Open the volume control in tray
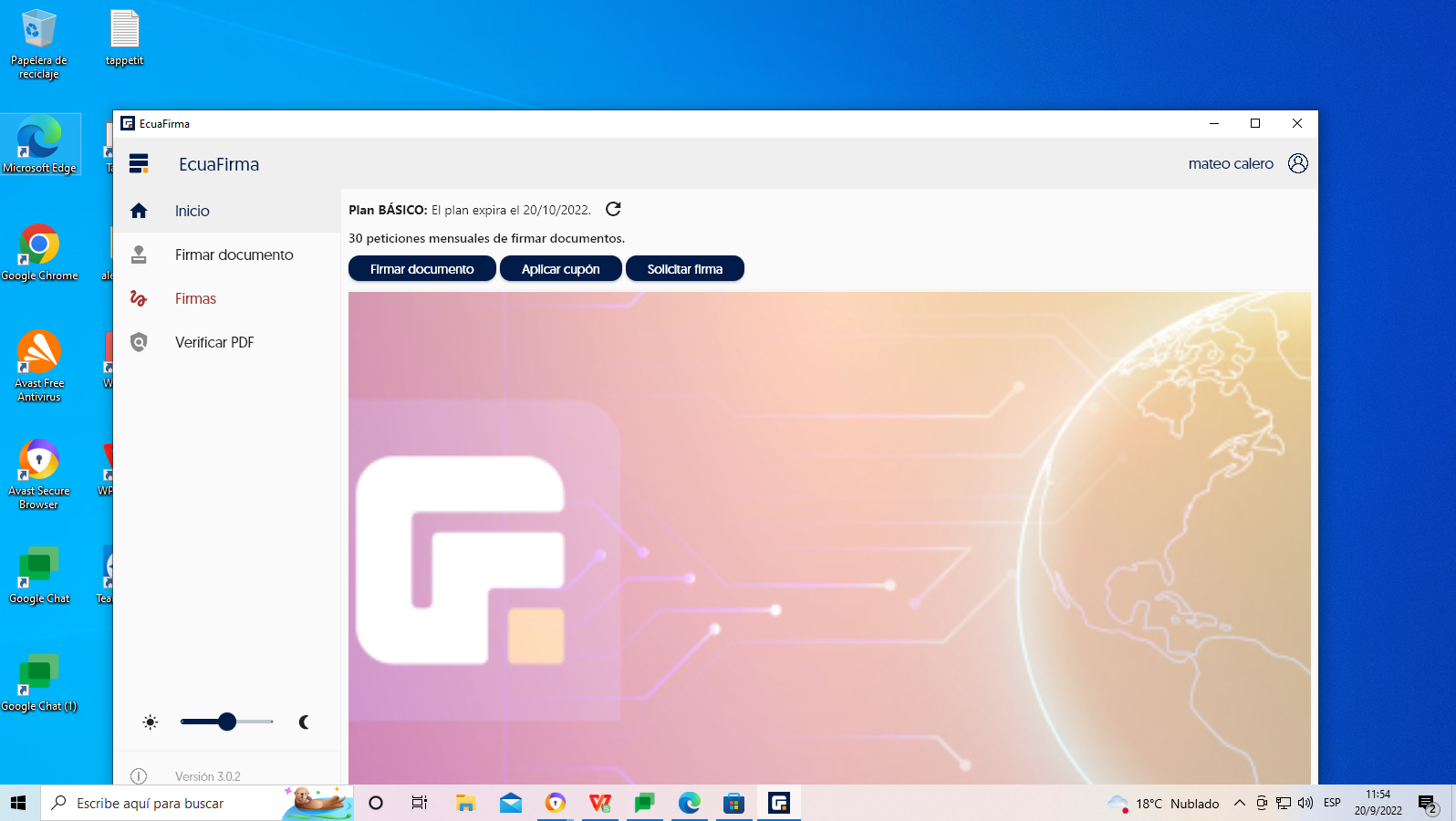Screen dimensions: 1456x821 tap(1305, 803)
